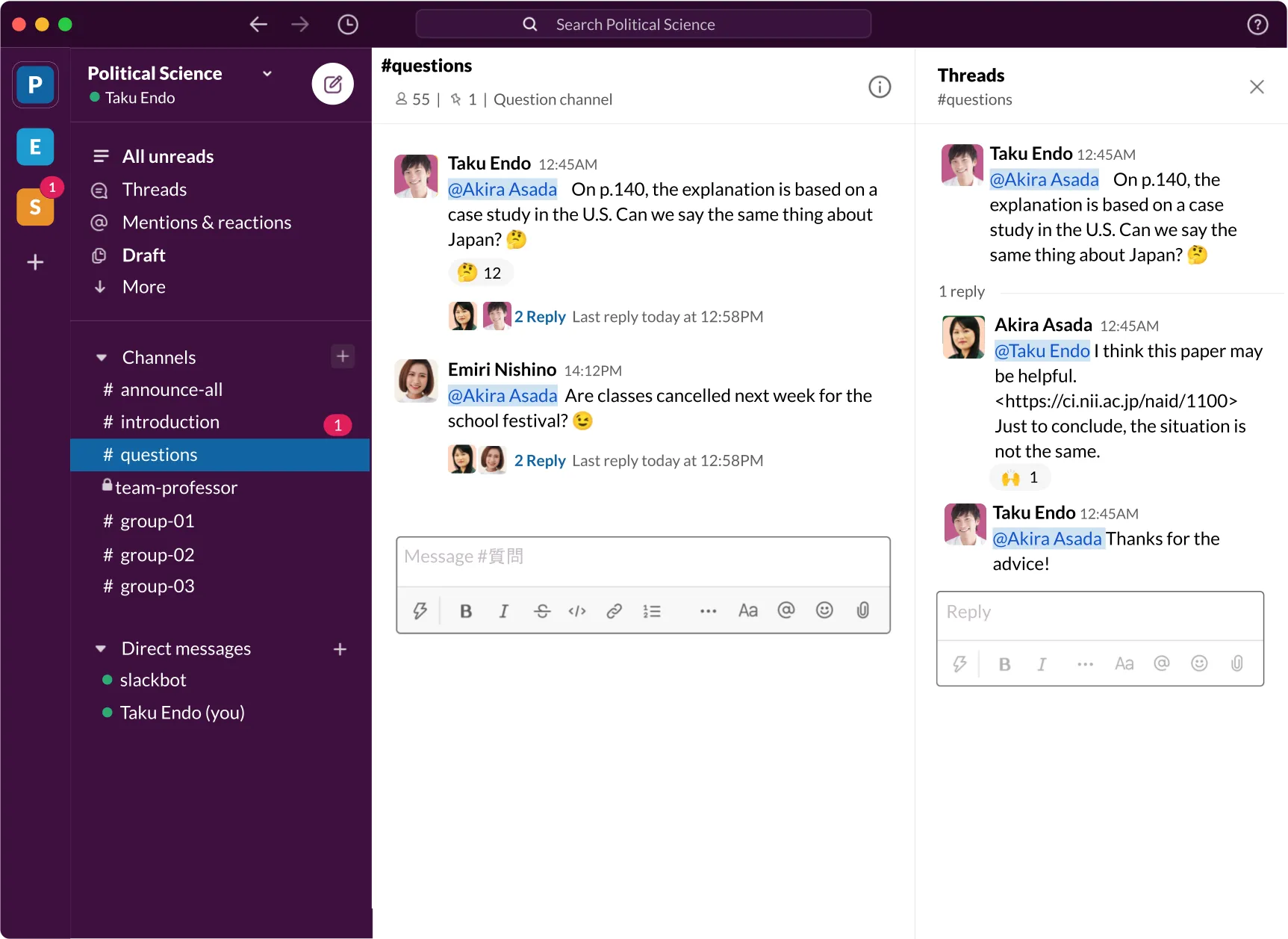This screenshot has width=1288, height=939.
Task: Click the help question mark icon
Action: point(1257,25)
